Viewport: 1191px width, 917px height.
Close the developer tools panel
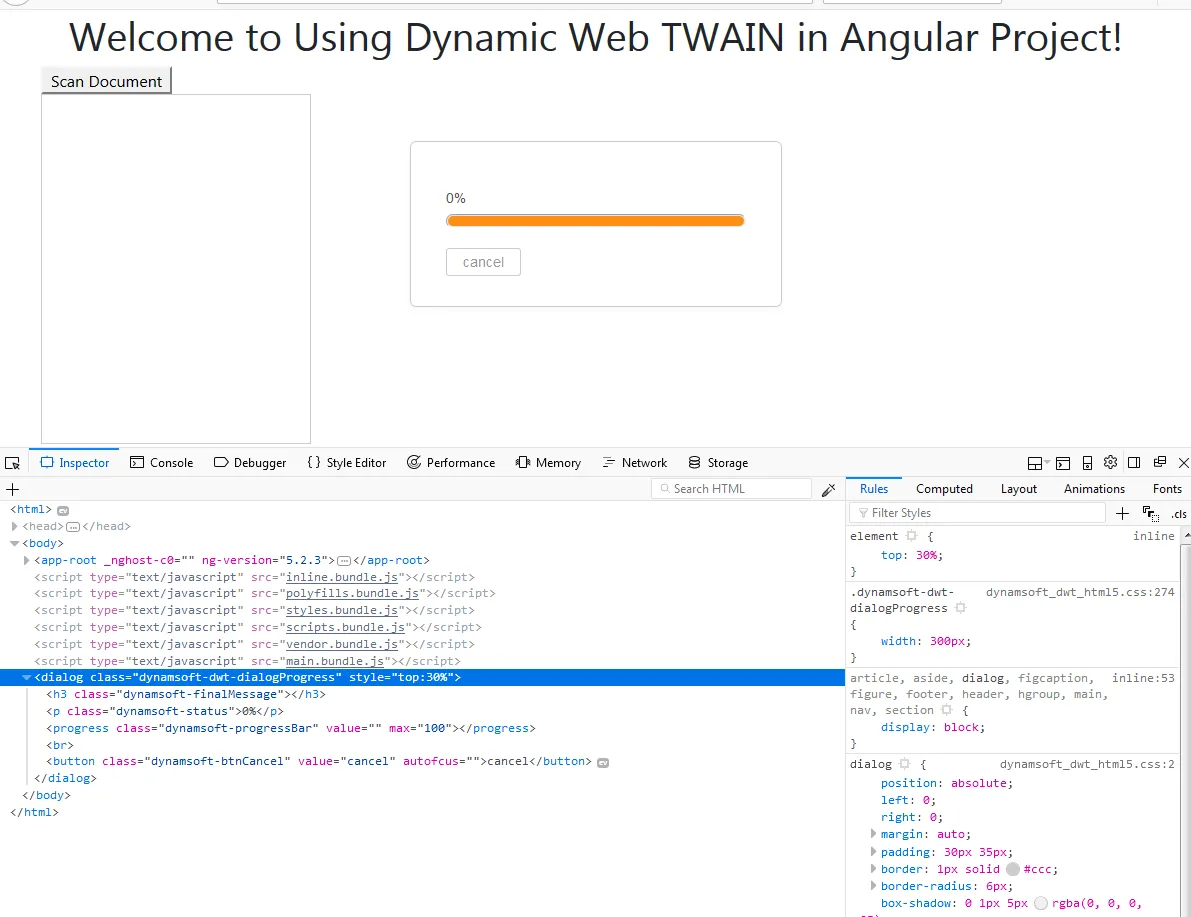coord(1183,462)
